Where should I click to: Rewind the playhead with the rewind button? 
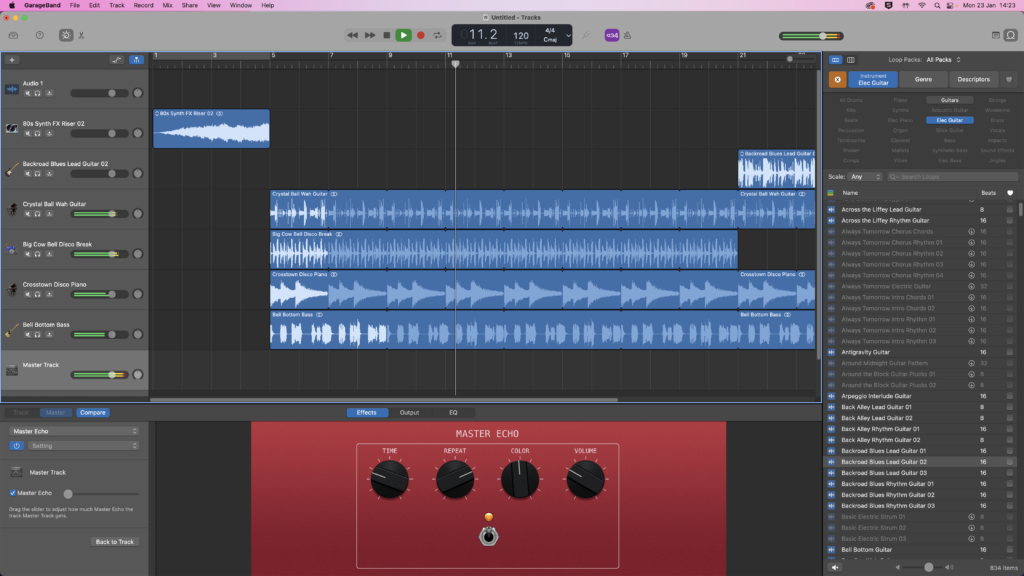pos(353,35)
